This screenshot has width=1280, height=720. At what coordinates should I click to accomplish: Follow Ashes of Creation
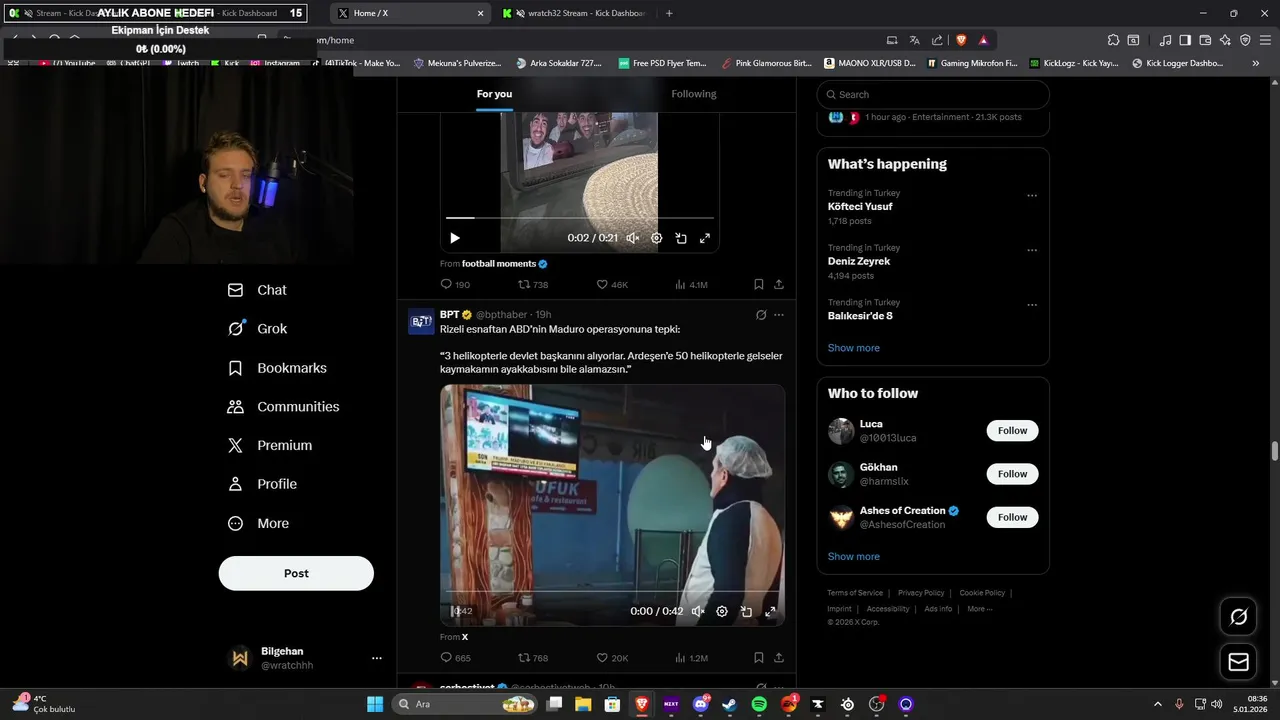1012,517
